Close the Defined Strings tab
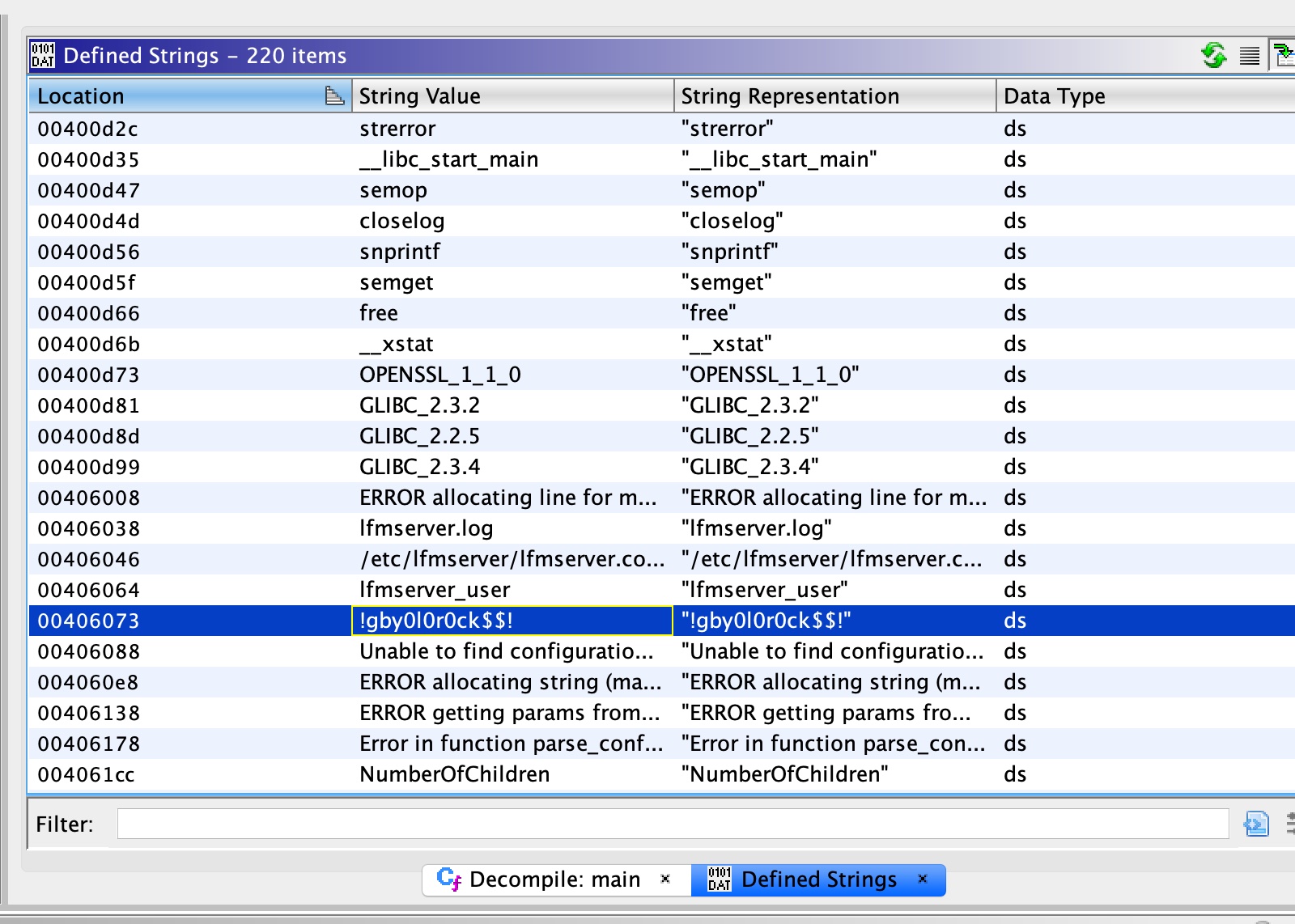 922,879
